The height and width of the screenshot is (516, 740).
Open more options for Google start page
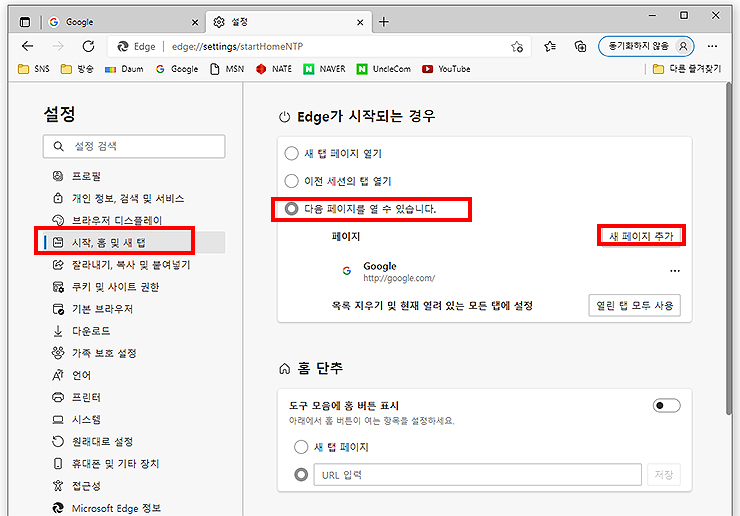(675, 271)
